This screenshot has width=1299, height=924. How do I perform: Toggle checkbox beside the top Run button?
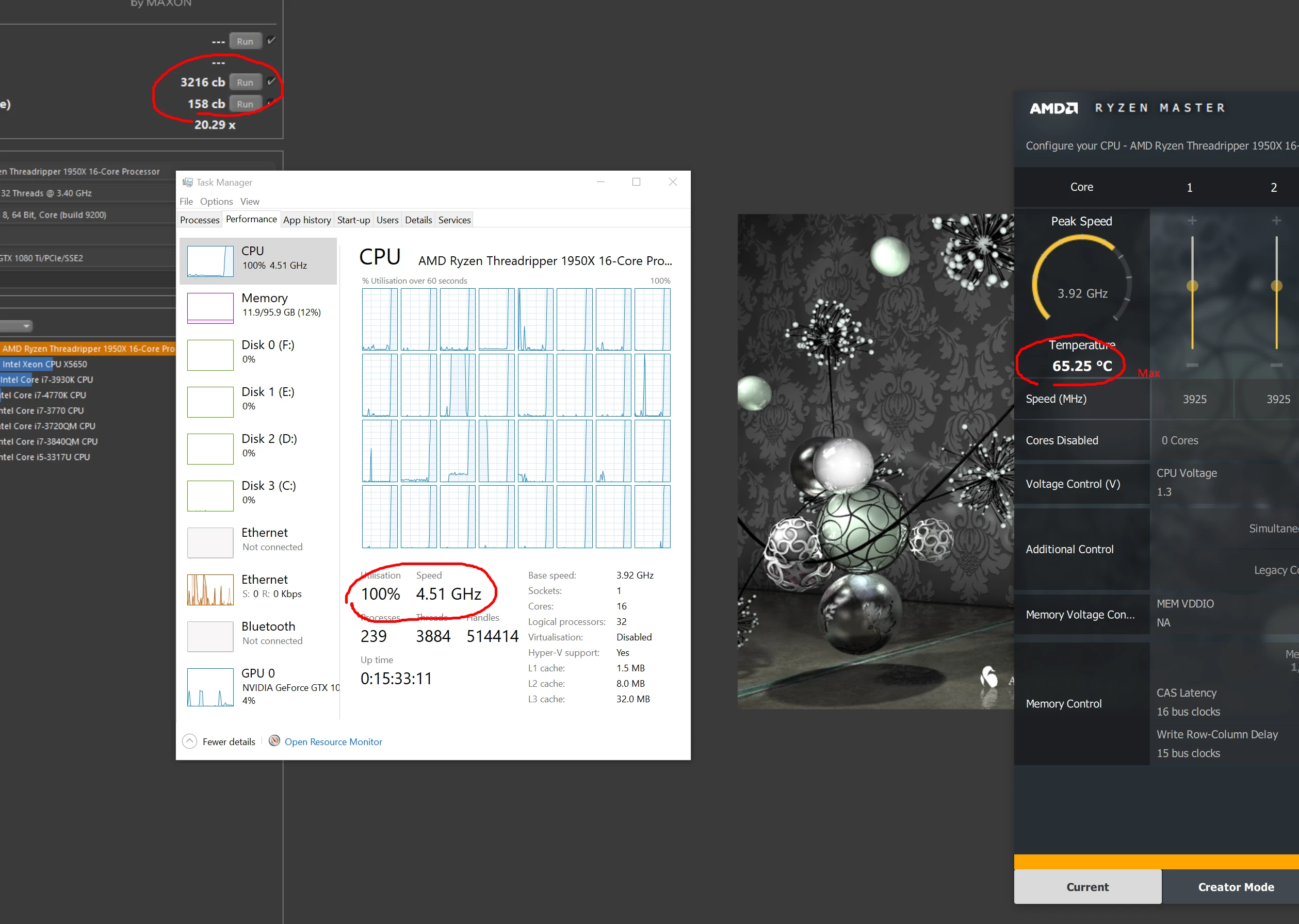coord(271,40)
